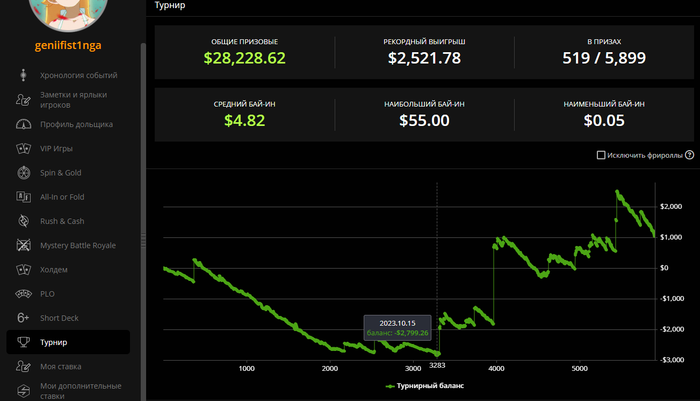
Task: Click the Mystery Battle Royale icon
Action: [x=23, y=245]
